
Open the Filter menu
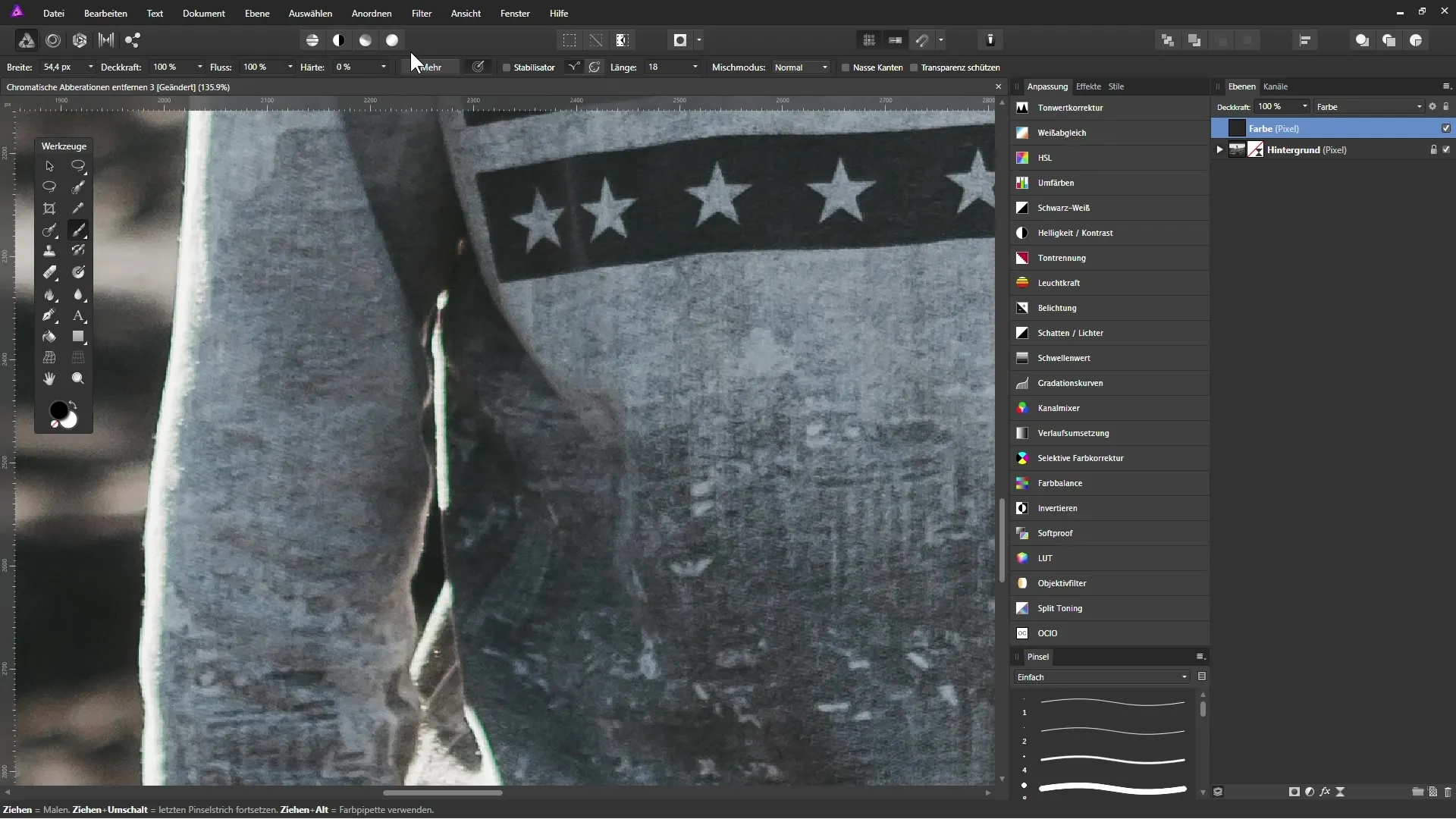(422, 14)
